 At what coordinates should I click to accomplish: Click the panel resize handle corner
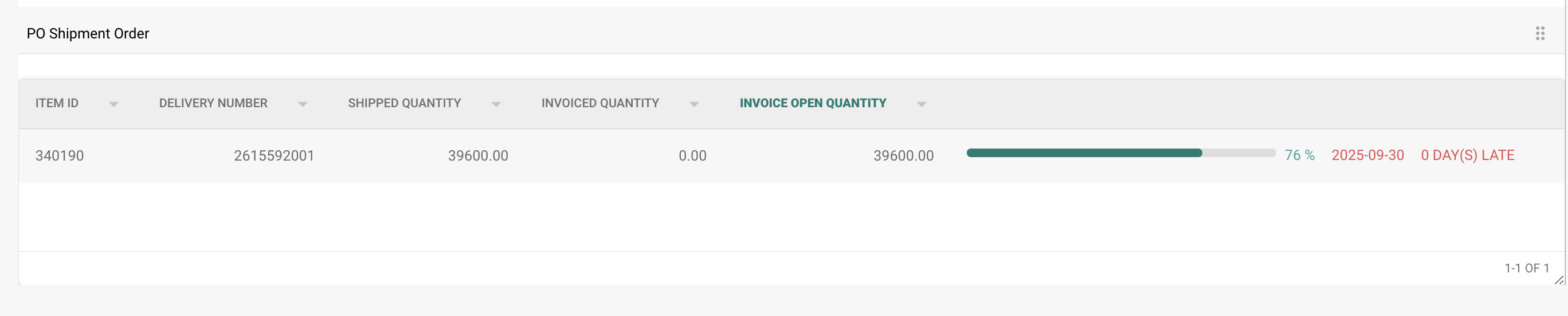(x=1559, y=280)
